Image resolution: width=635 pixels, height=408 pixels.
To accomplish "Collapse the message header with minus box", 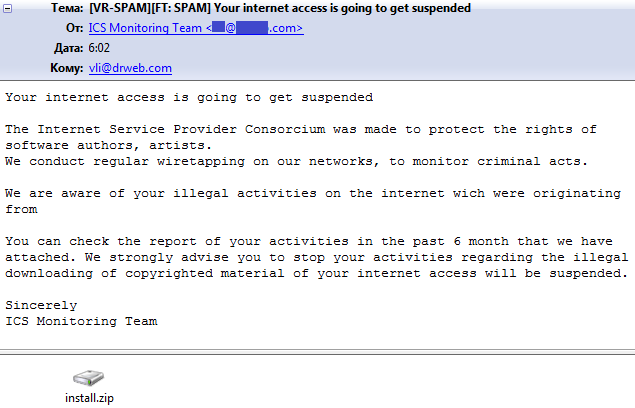I will tap(8, 9).
